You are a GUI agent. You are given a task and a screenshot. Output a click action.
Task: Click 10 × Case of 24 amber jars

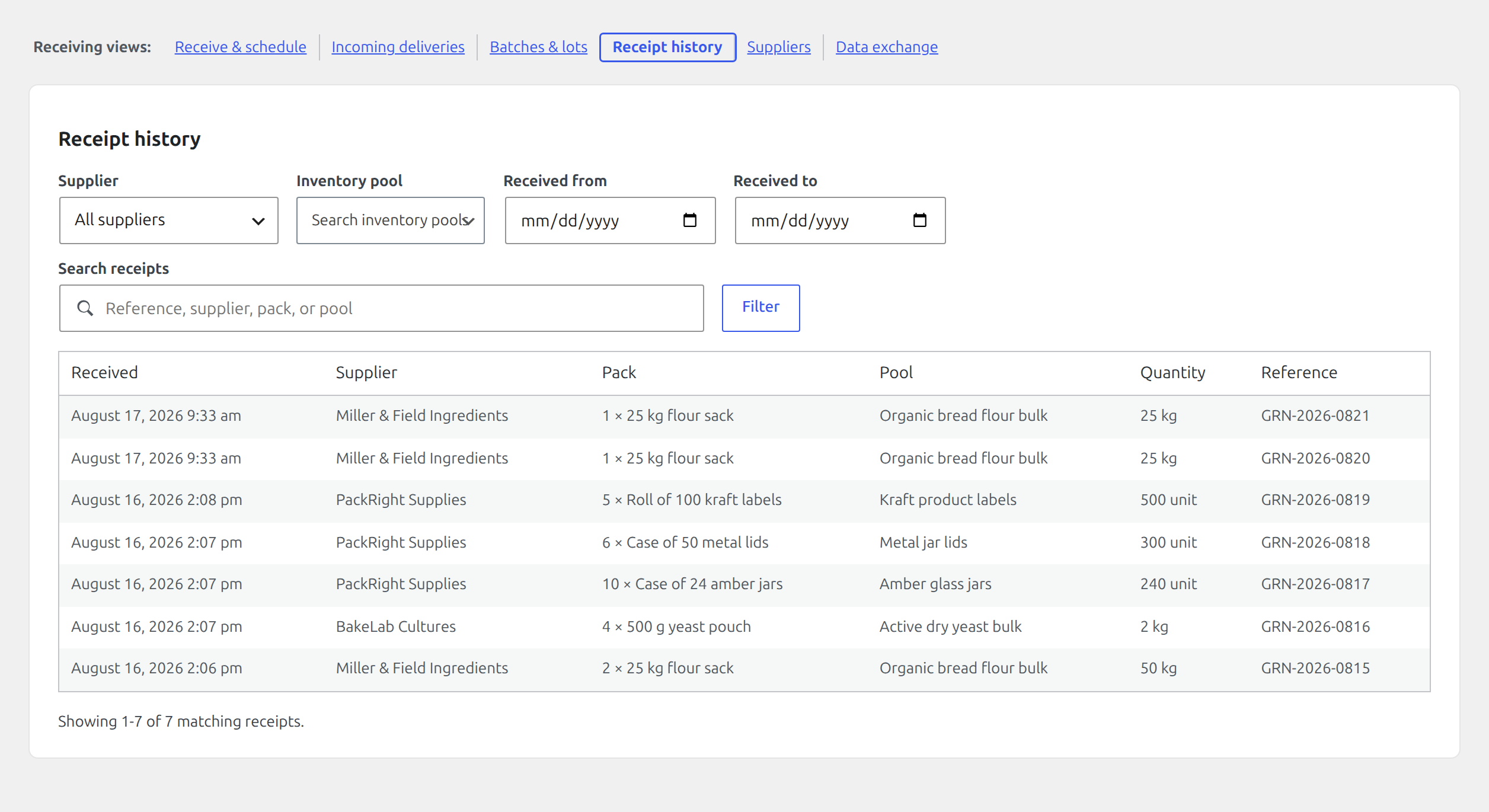692,584
